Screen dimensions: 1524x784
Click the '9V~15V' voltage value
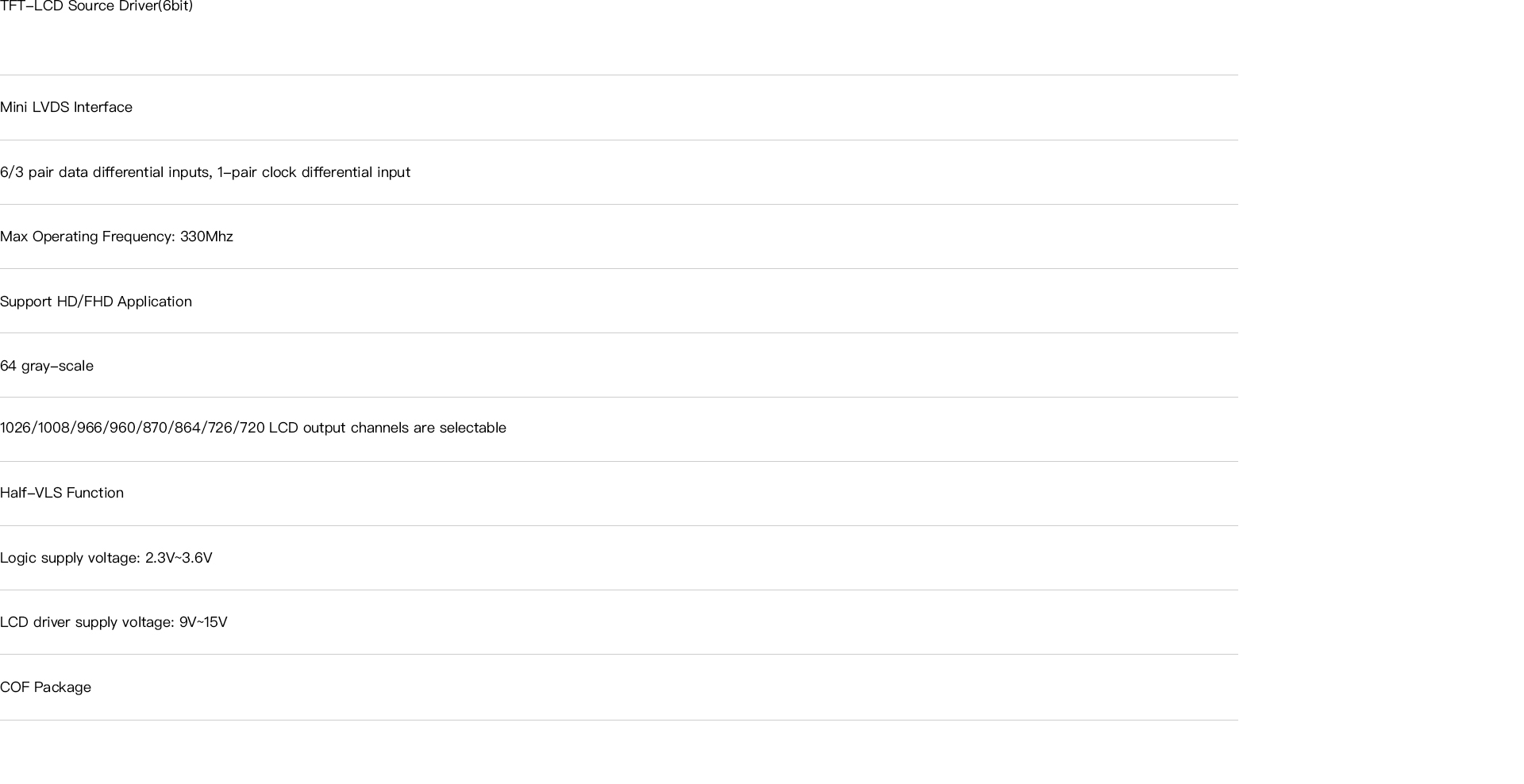(x=203, y=622)
